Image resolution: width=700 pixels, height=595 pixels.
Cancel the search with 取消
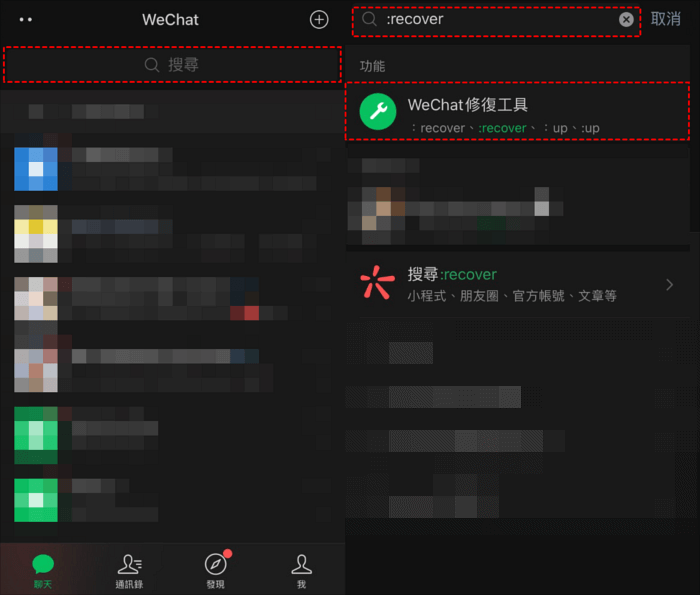(665, 19)
